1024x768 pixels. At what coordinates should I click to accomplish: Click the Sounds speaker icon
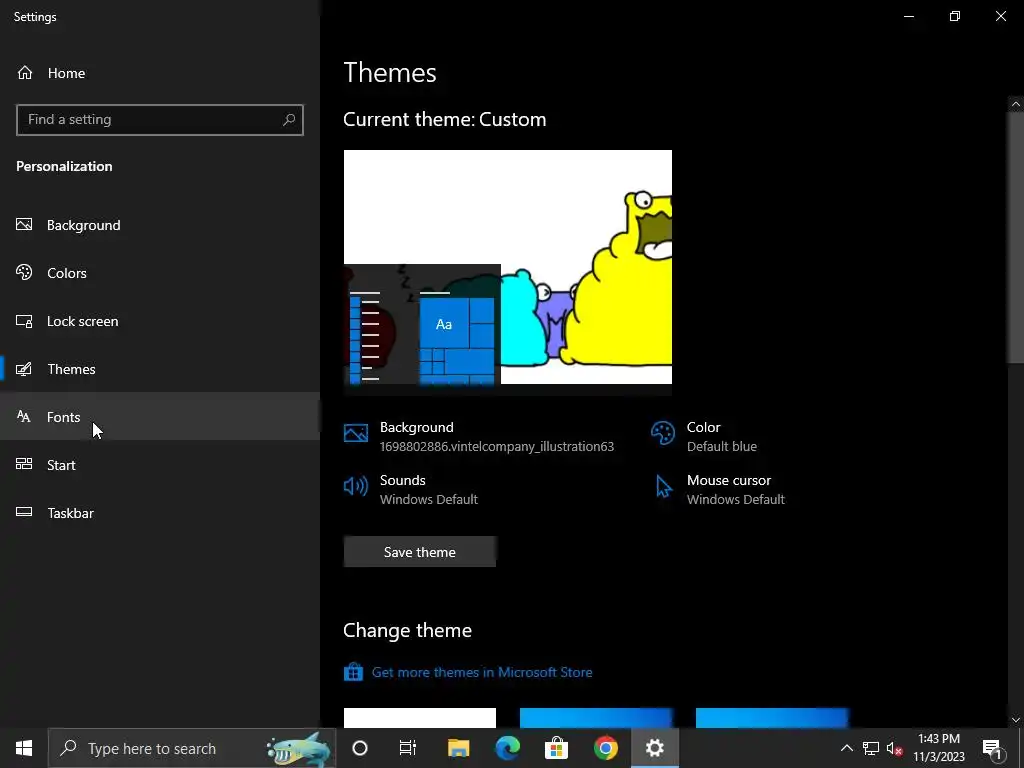(356, 487)
